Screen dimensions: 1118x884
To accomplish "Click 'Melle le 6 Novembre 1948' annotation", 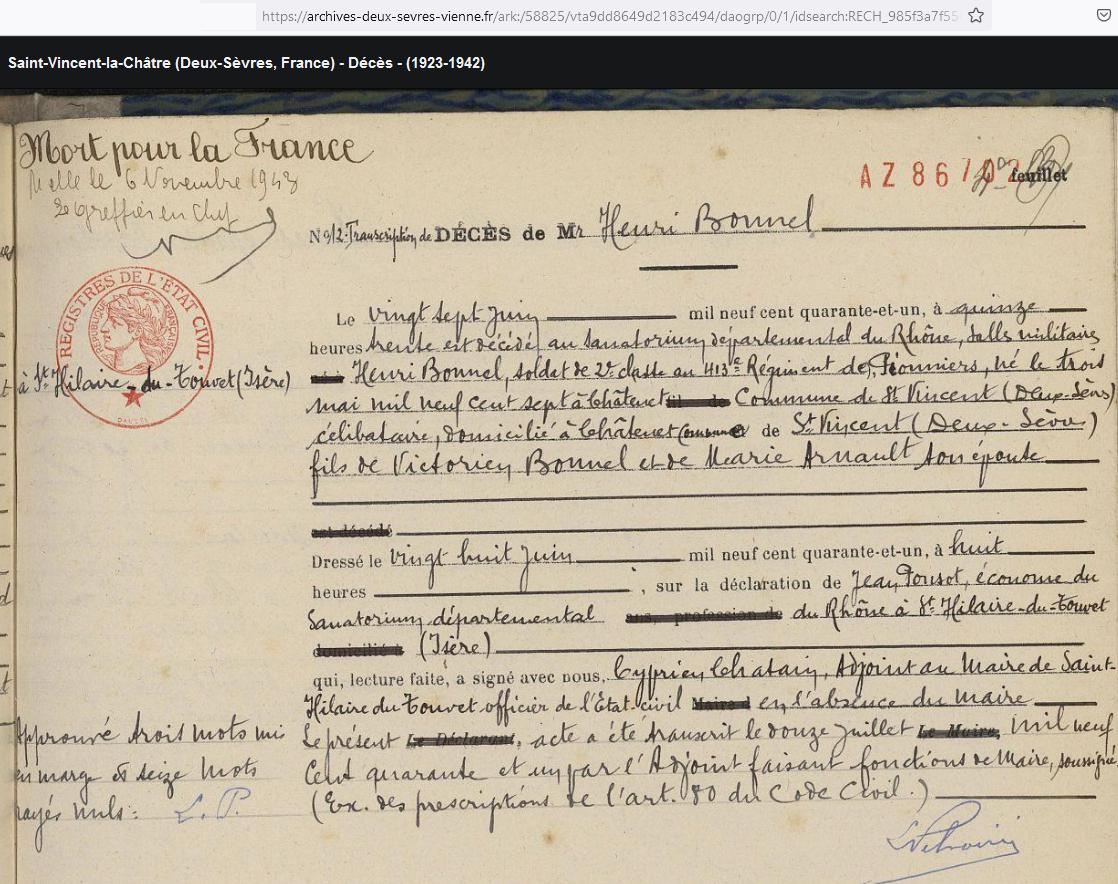I will (163, 183).
